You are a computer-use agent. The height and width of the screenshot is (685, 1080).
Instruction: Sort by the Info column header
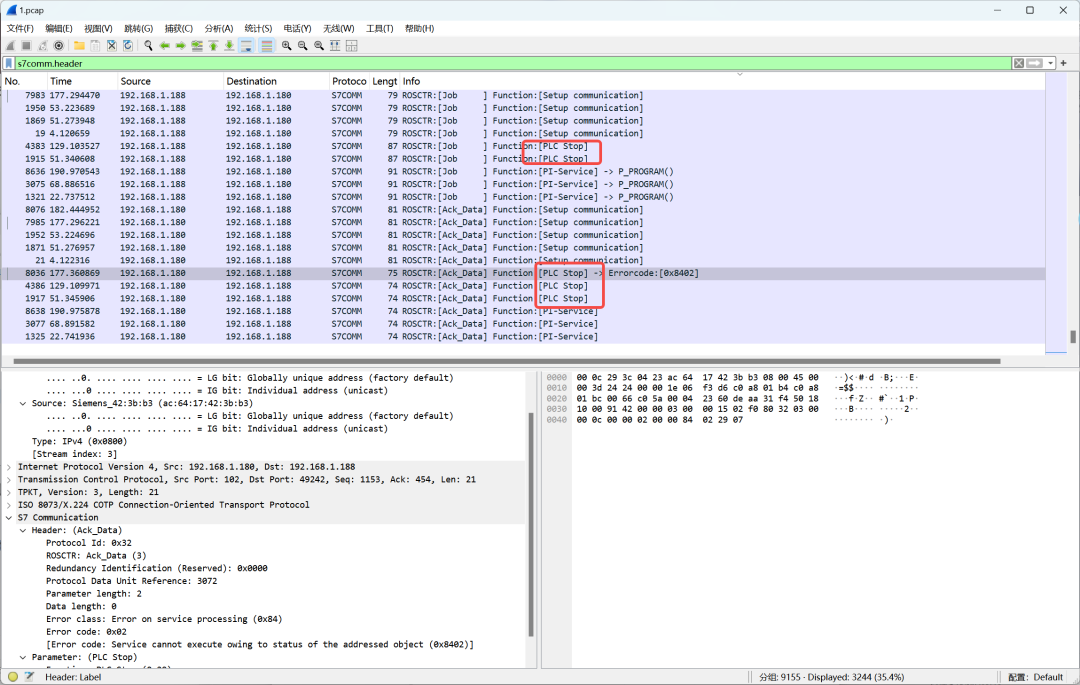point(723,81)
